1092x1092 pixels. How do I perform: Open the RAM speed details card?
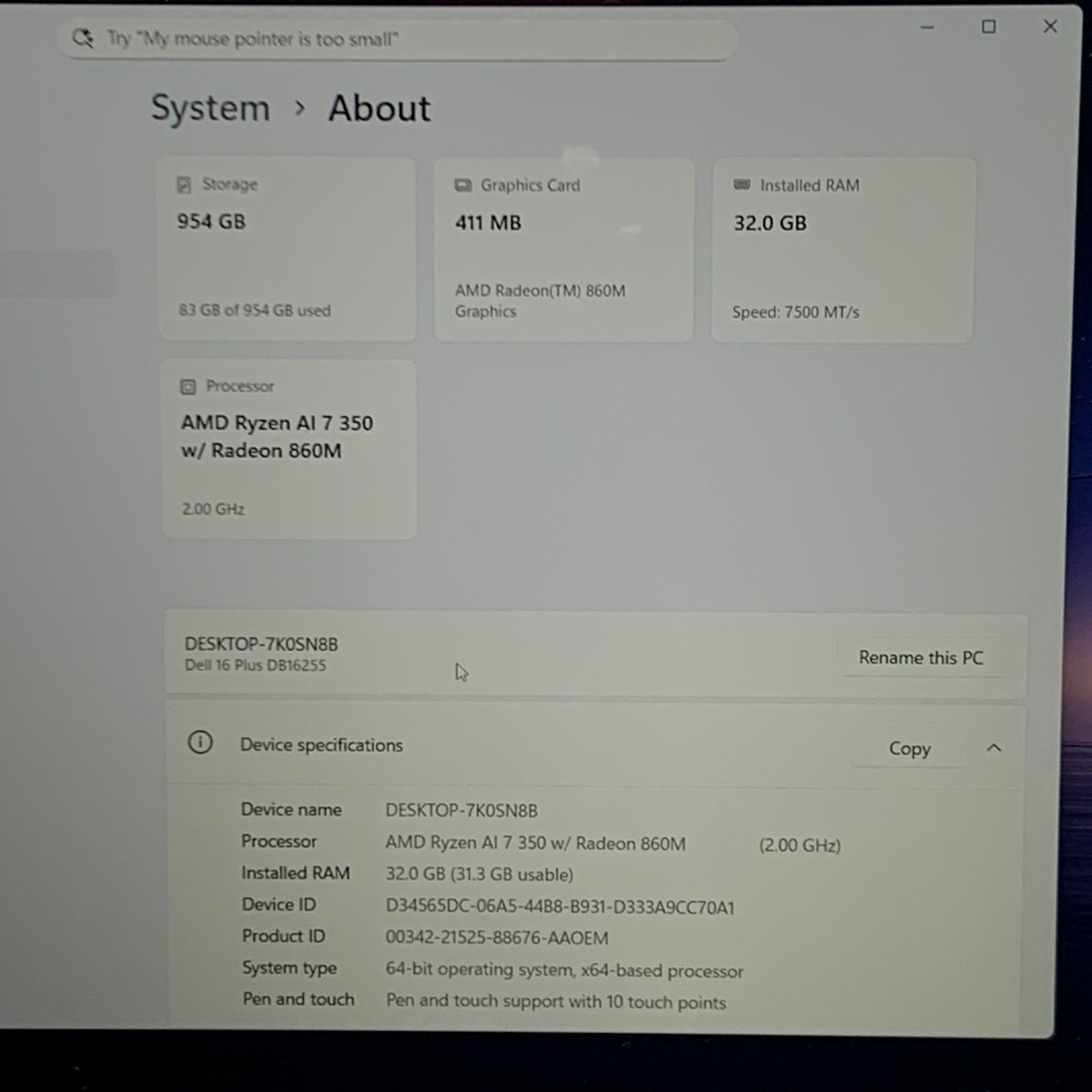pos(841,248)
